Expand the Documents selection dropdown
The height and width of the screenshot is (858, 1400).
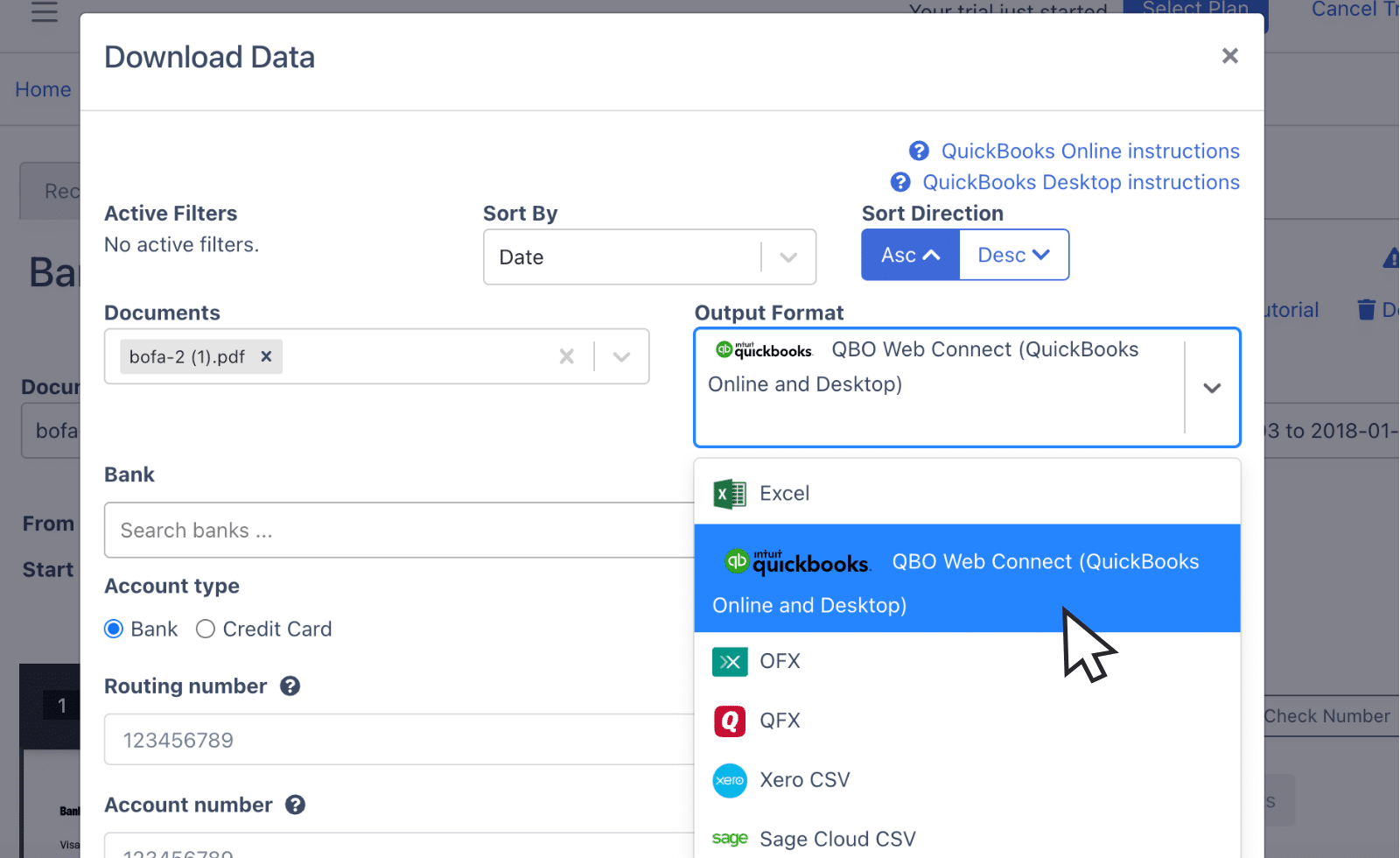[621, 356]
